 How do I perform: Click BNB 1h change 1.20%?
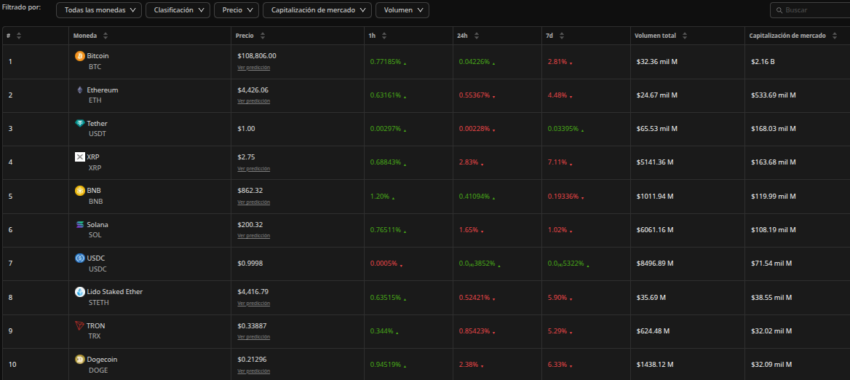coord(379,196)
